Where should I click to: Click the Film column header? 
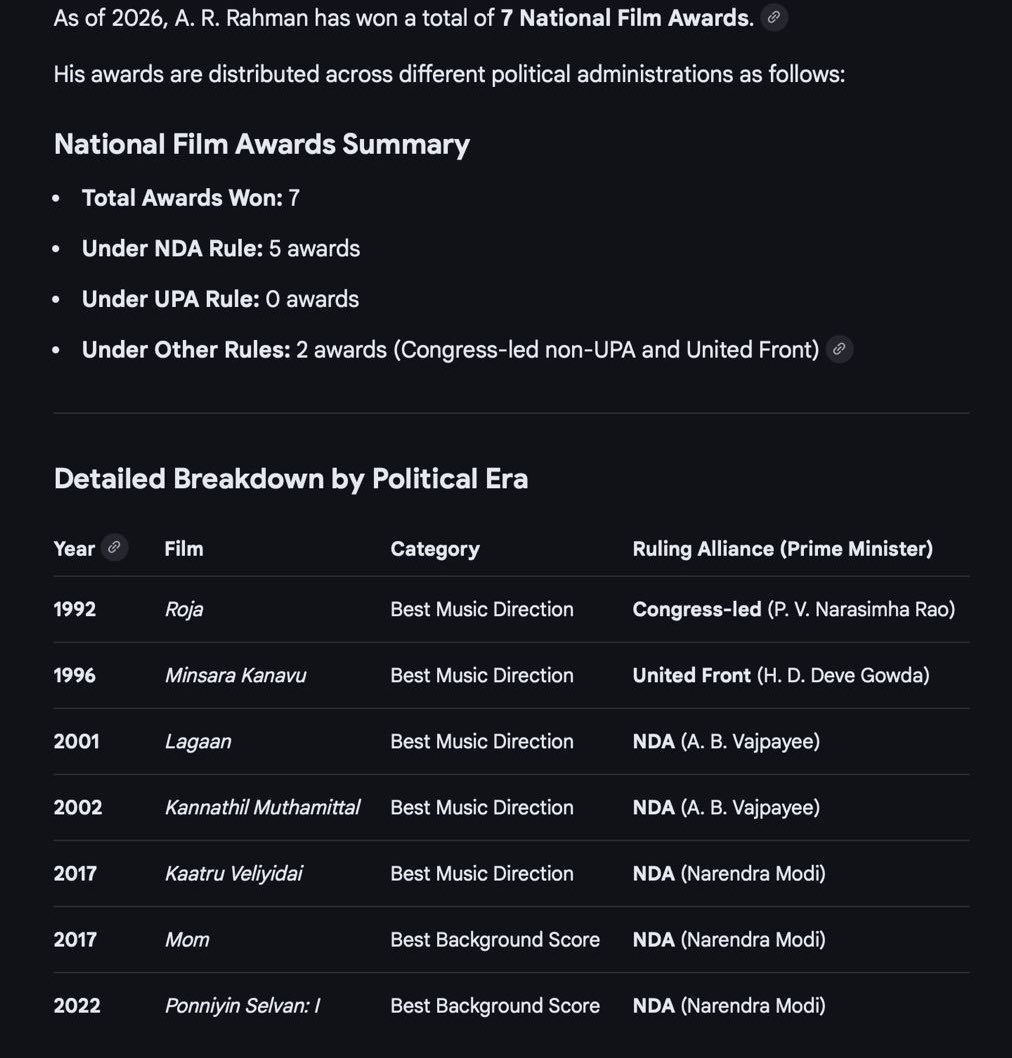pyautogui.click(x=184, y=549)
